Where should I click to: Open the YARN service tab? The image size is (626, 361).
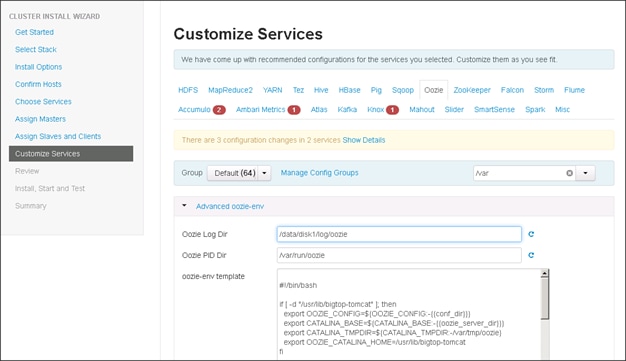click(273, 90)
